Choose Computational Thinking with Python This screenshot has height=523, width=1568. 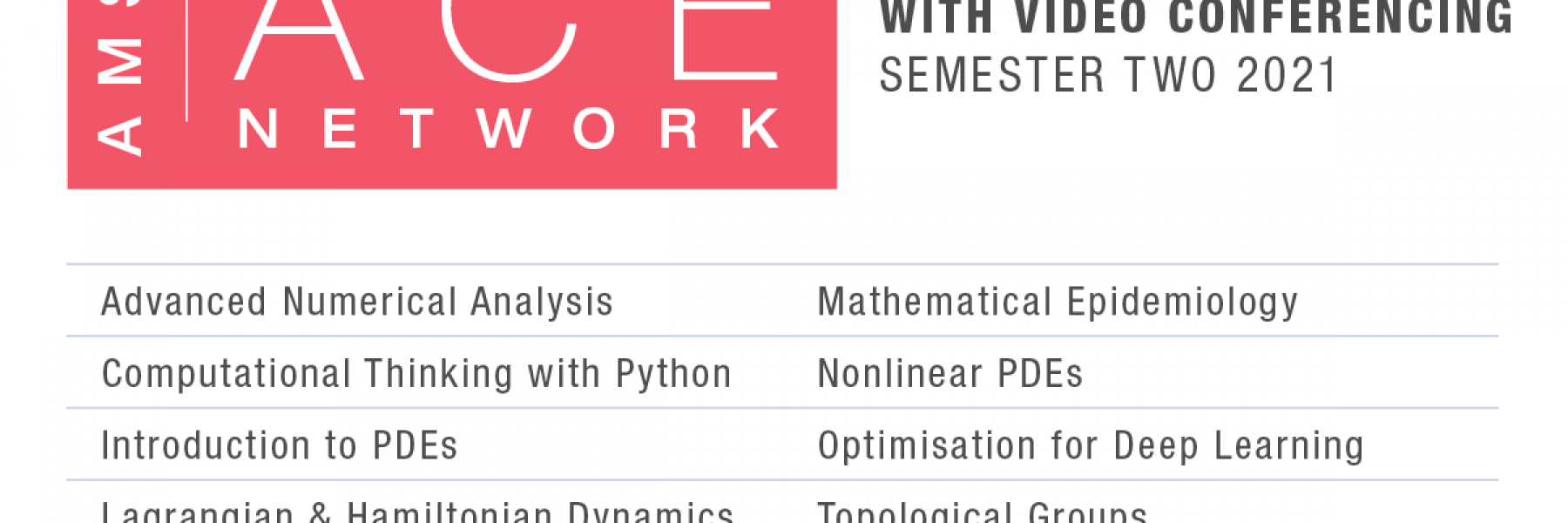click(x=416, y=374)
